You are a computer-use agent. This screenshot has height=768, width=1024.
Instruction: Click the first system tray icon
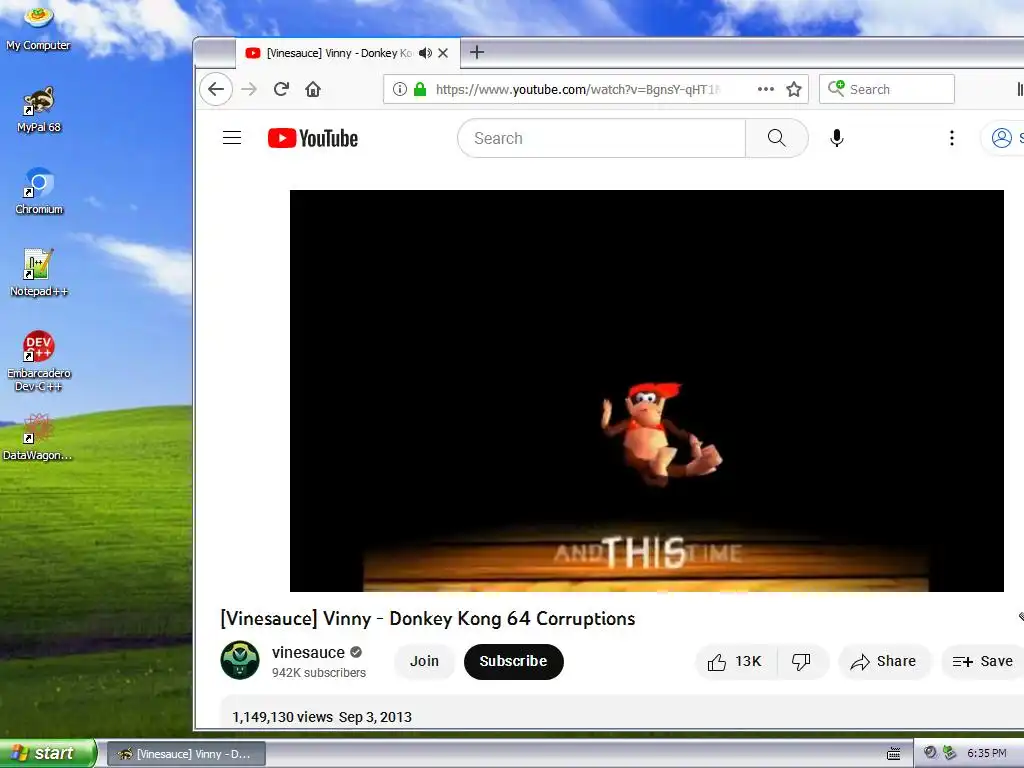point(930,752)
